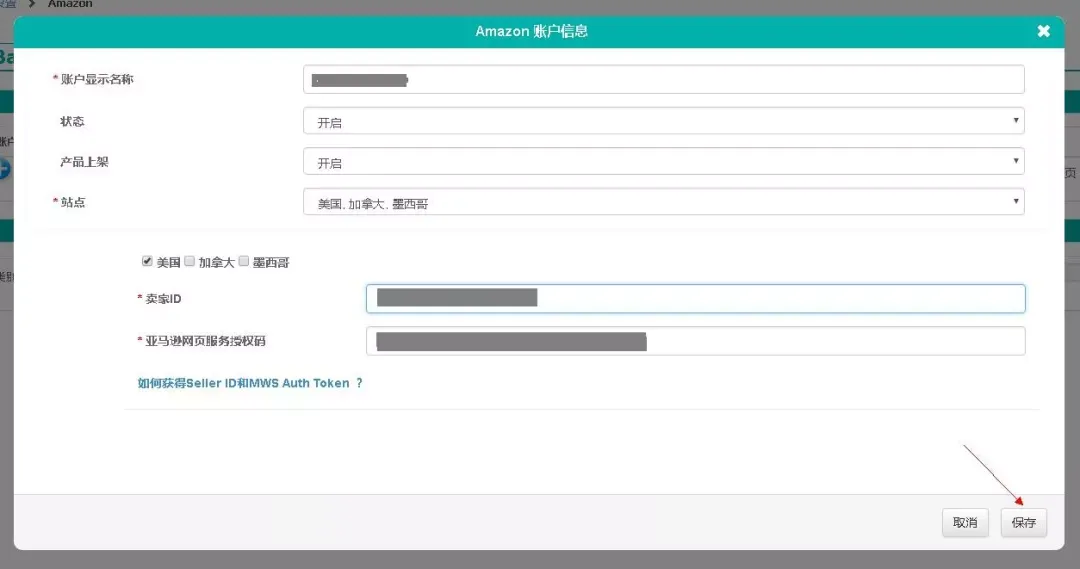Click the 保存 button

click(x=1024, y=522)
